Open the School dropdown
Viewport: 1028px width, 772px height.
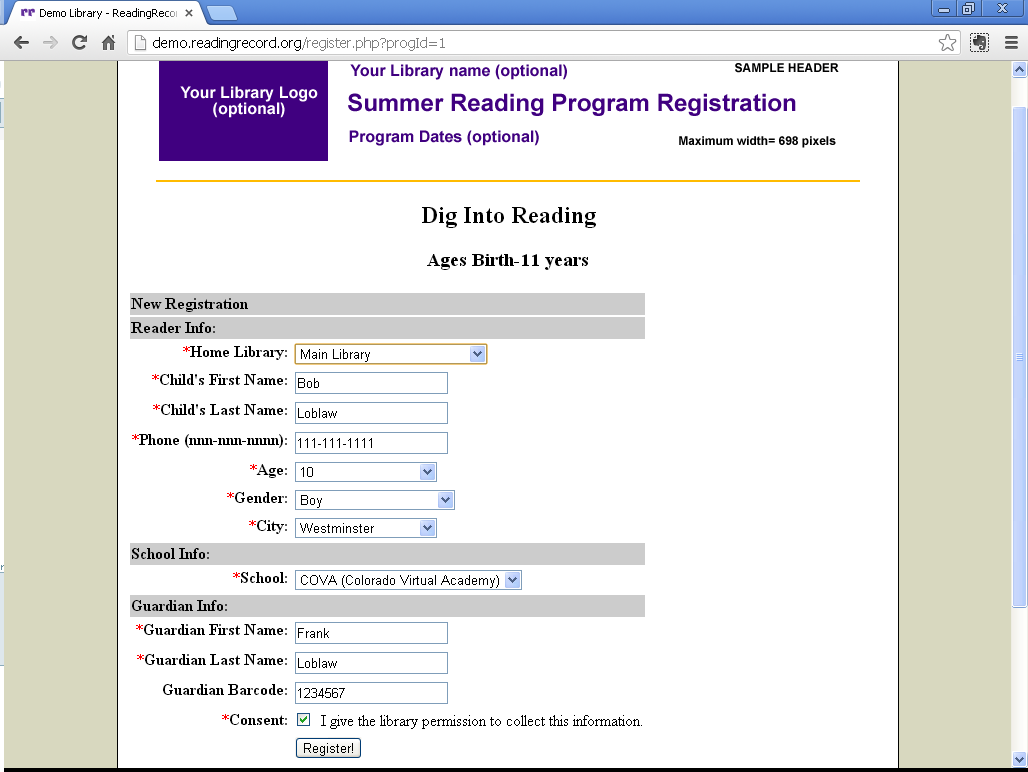[408, 580]
